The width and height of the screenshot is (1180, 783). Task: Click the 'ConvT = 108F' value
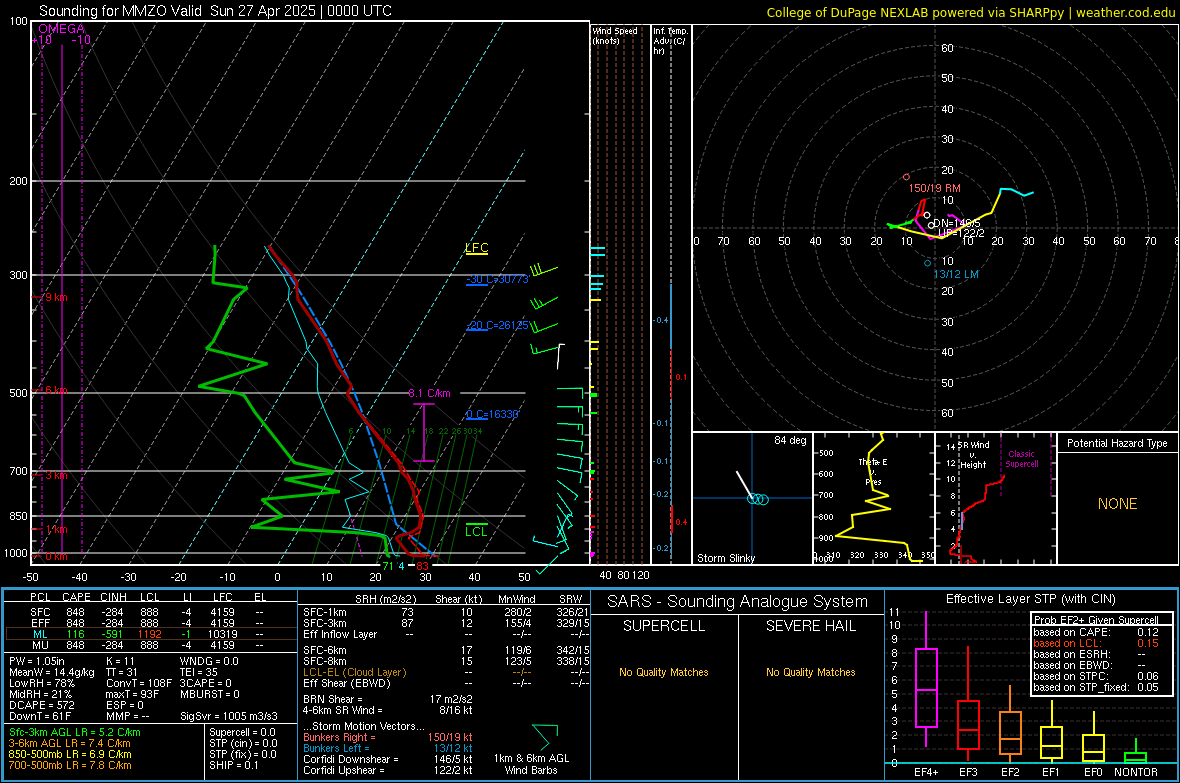pyautogui.click(x=138, y=684)
